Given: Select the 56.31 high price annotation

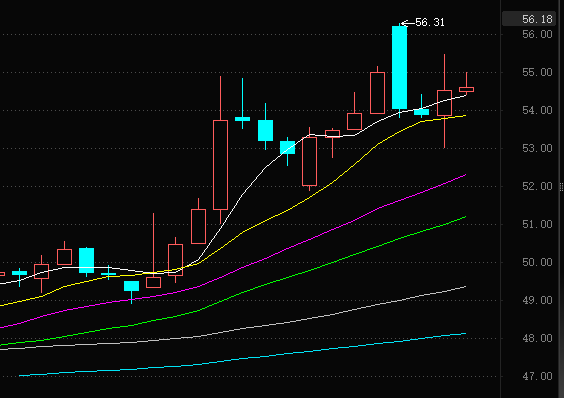Looking at the screenshot, I should (423, 23).
